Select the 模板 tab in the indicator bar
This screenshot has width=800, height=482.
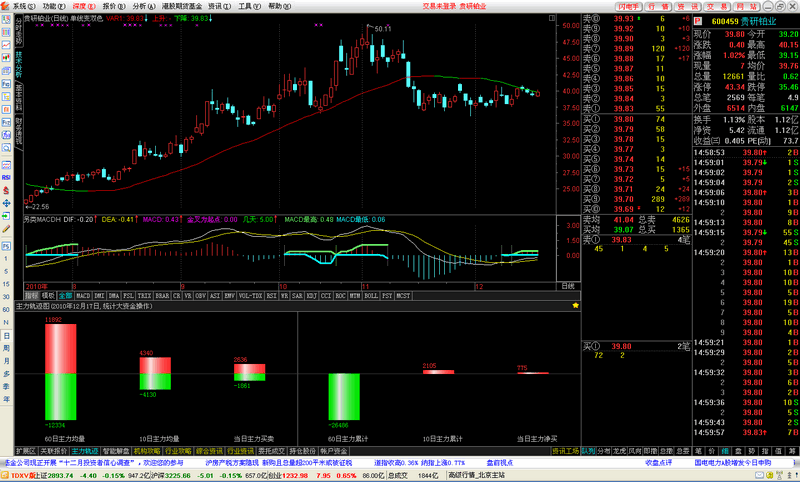(48, 296)
